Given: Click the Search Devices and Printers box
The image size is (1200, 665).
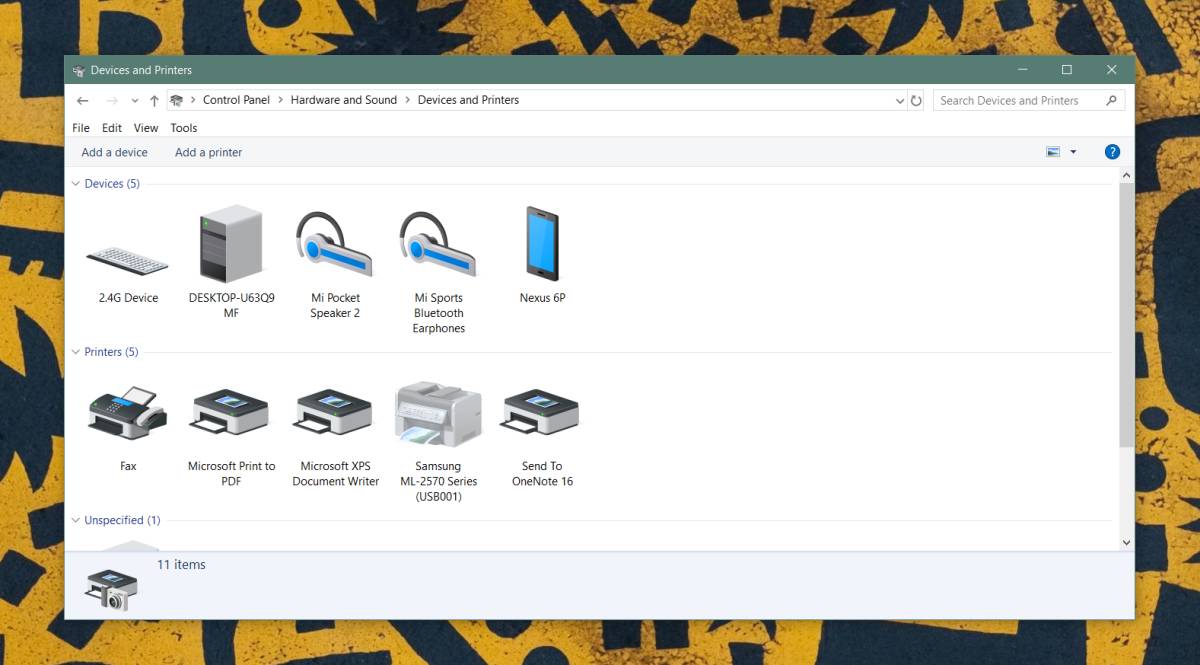Looking at the screenshot, I should (1020, 99).
